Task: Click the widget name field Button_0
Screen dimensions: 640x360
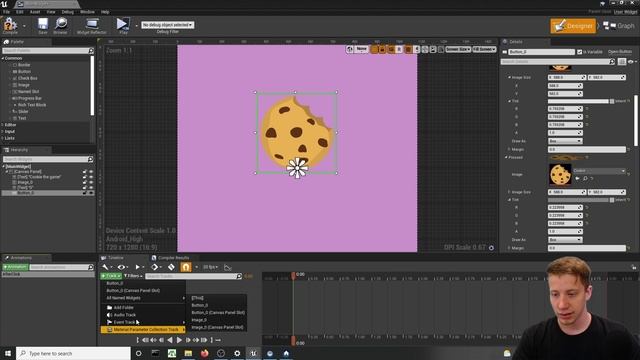Action: [x=542, y=52]
